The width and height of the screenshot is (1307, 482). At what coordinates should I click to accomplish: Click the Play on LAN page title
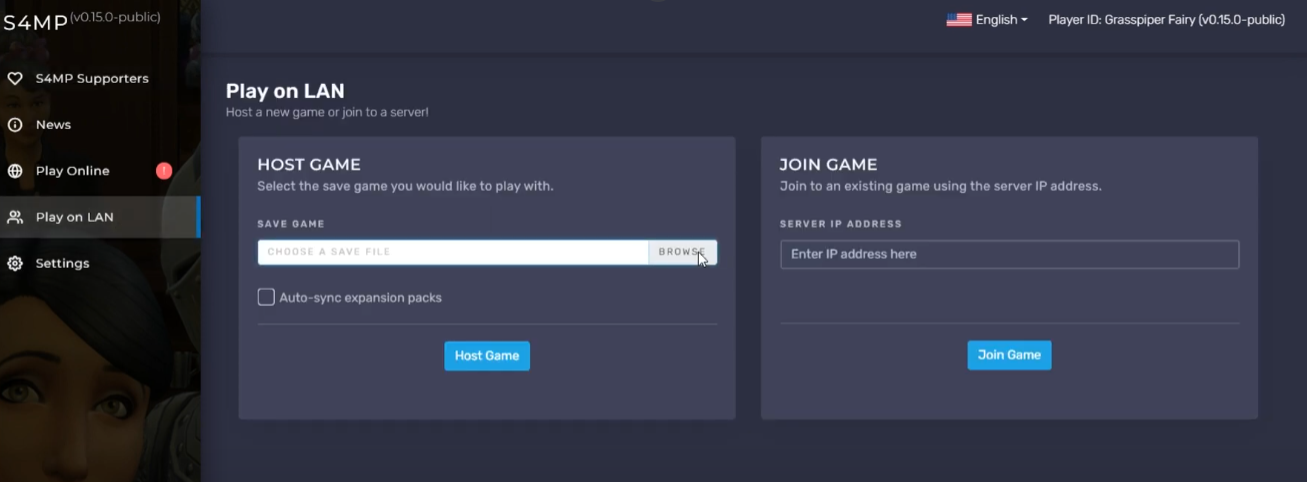285,91
